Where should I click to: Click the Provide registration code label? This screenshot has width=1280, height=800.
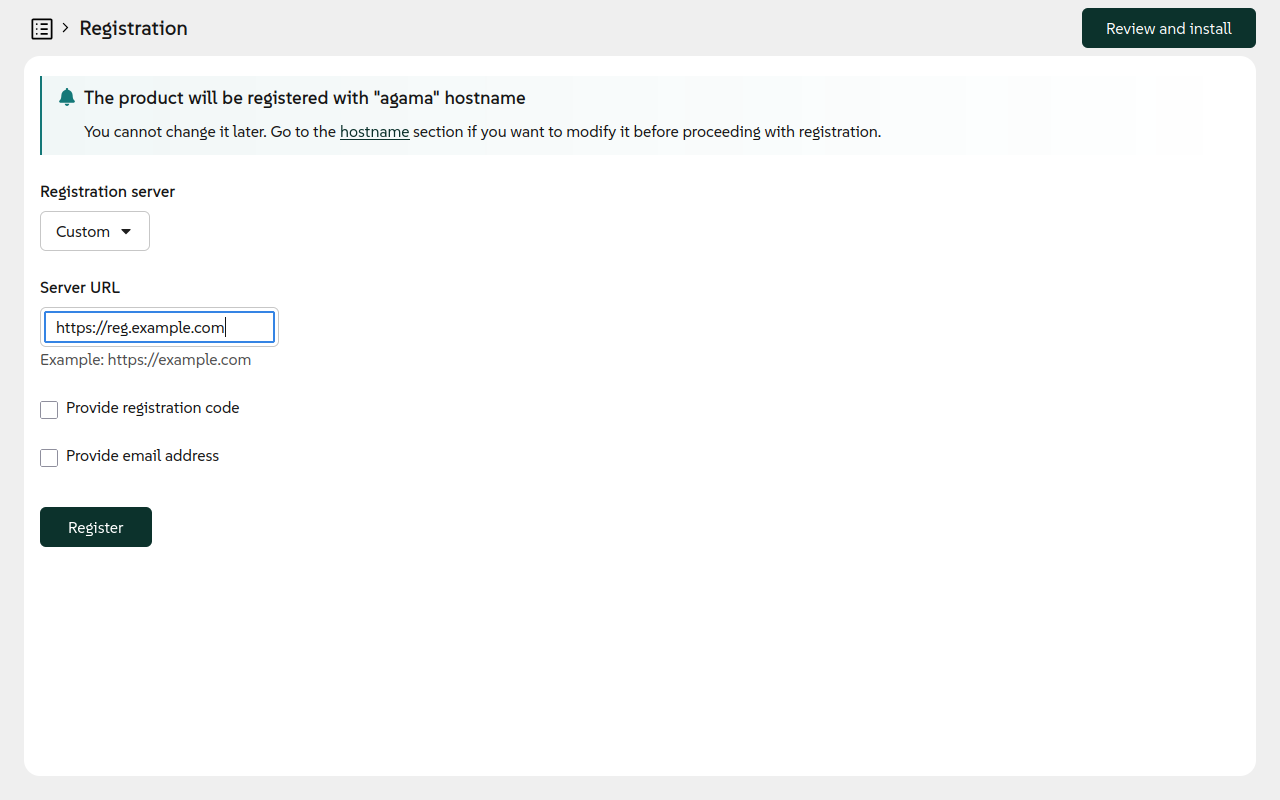click(152, 407)
